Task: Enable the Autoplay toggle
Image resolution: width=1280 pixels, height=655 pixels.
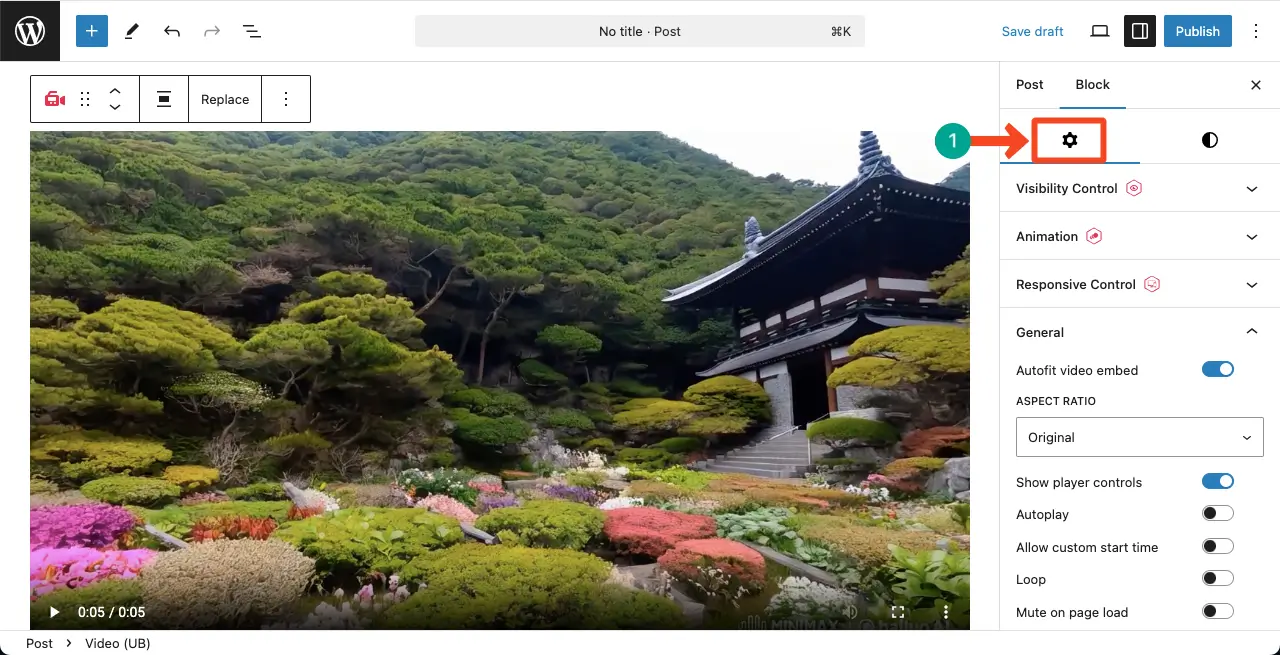Action: click(x=1217, y=514)
